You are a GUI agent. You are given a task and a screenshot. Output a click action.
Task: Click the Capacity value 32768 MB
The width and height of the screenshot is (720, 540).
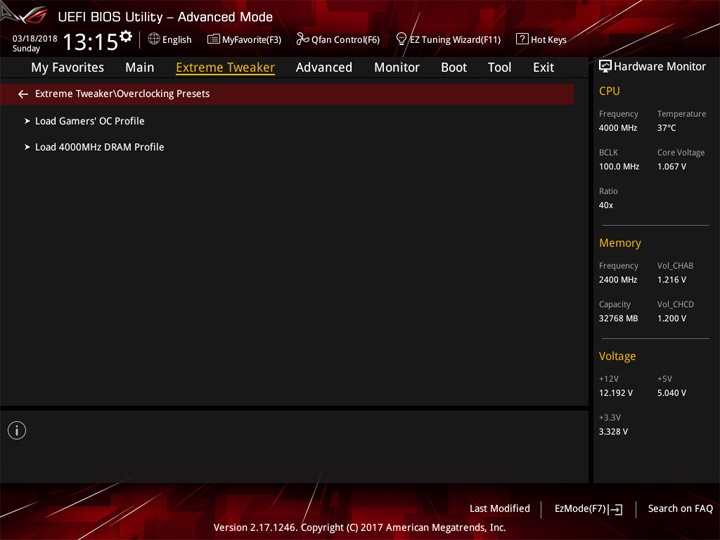tap(618, 318)
